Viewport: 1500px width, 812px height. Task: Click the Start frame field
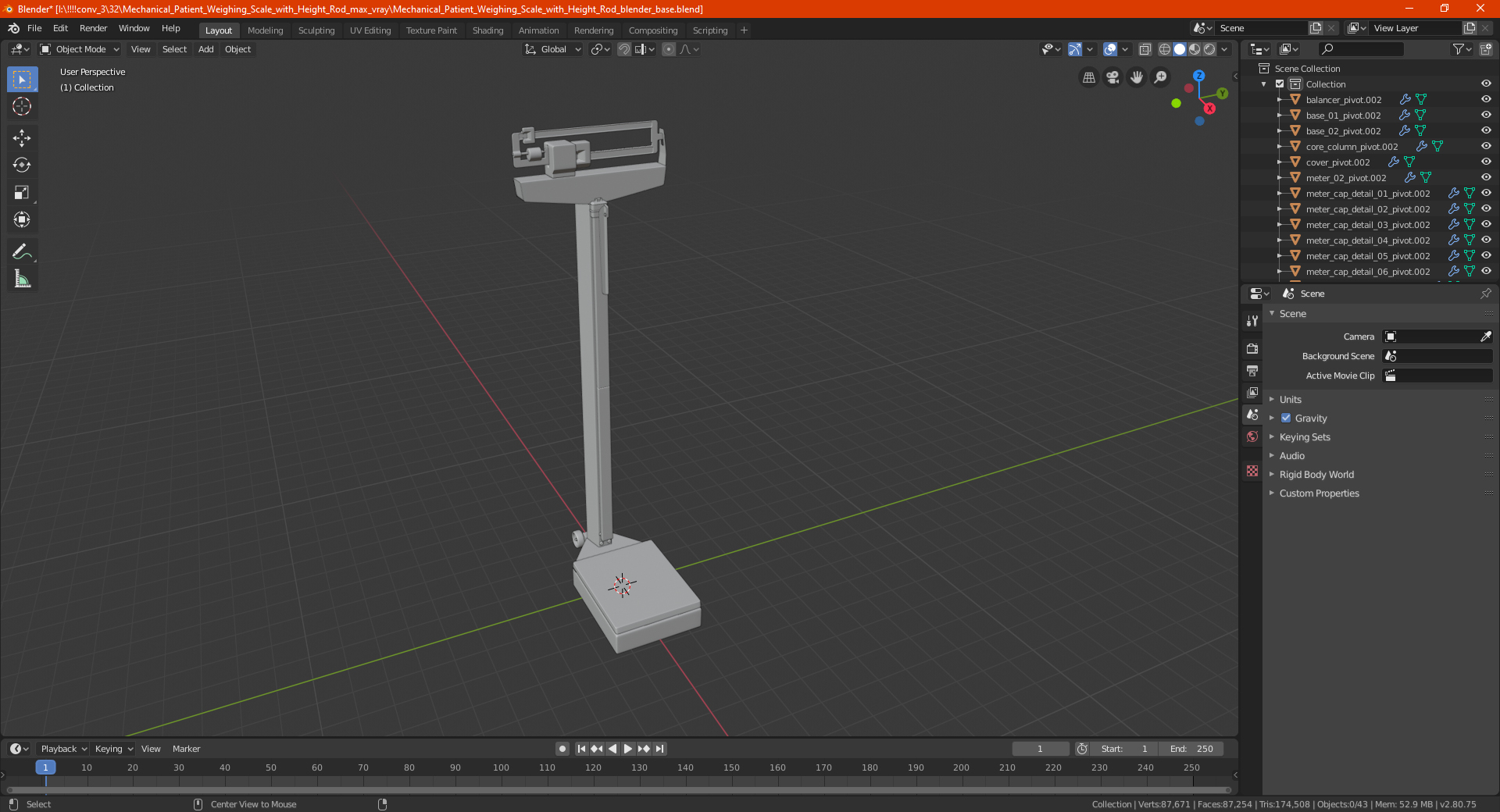[1124, 749]
